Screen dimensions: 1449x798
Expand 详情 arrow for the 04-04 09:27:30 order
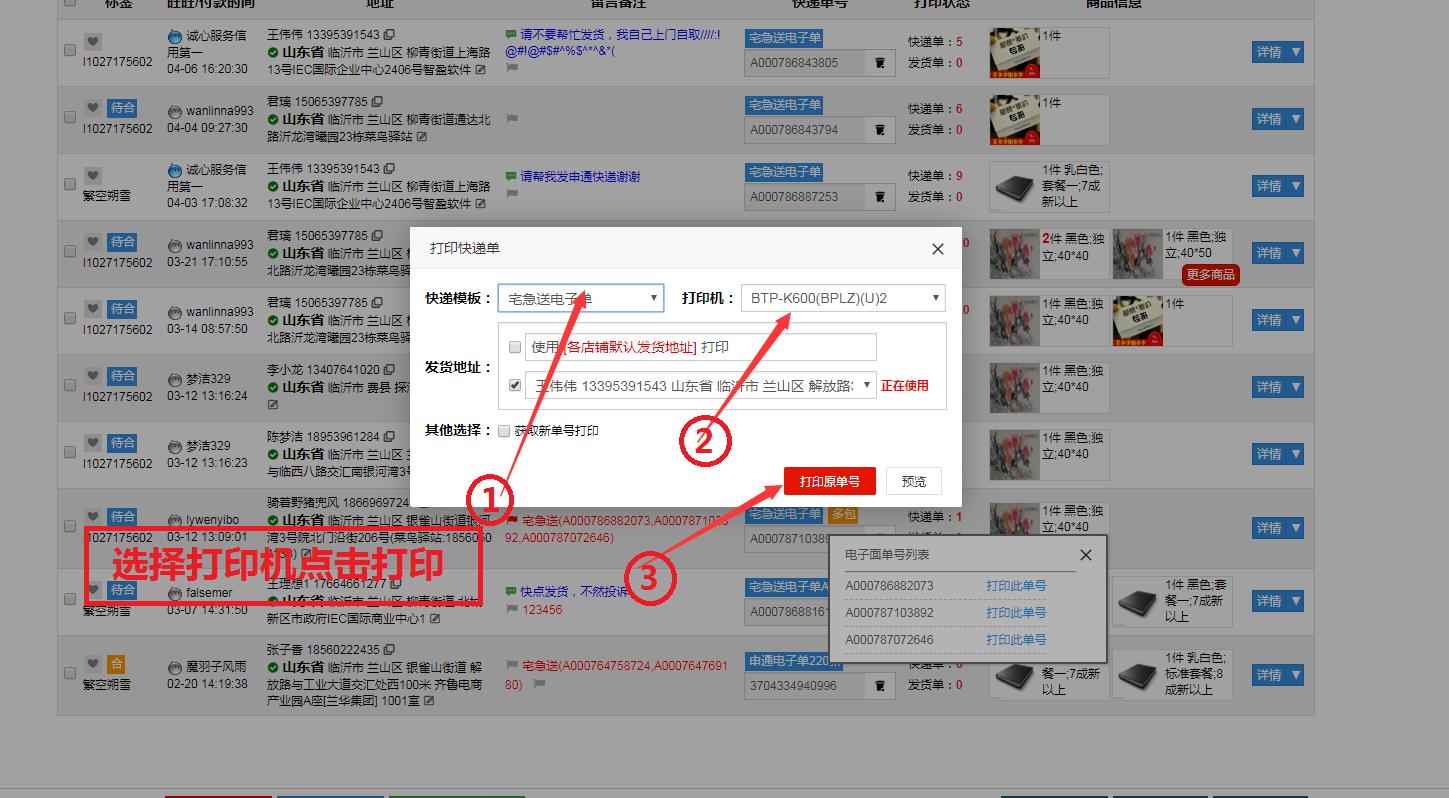(1296, 119)
